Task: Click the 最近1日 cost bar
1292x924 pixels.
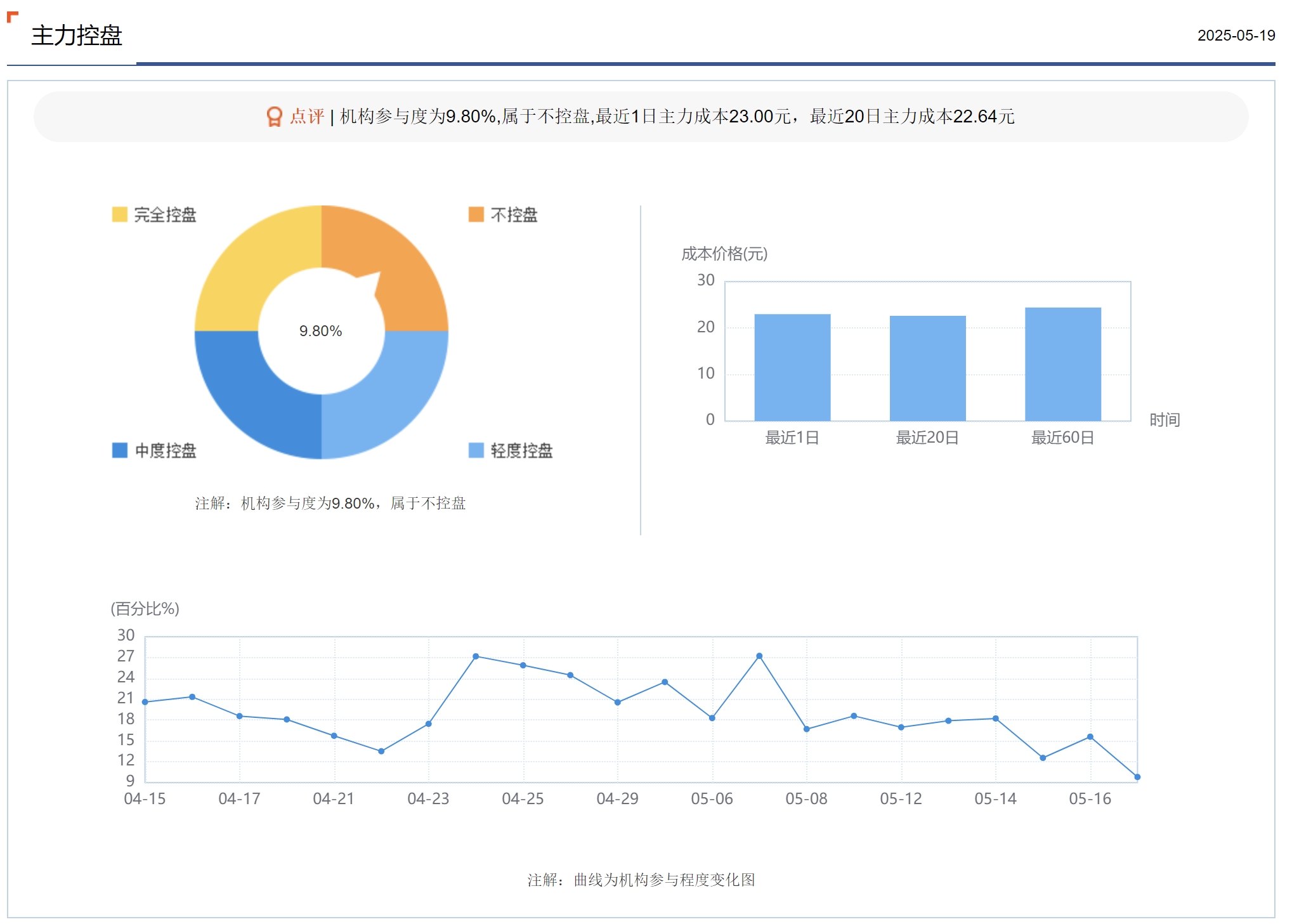Action: point(792,367)
